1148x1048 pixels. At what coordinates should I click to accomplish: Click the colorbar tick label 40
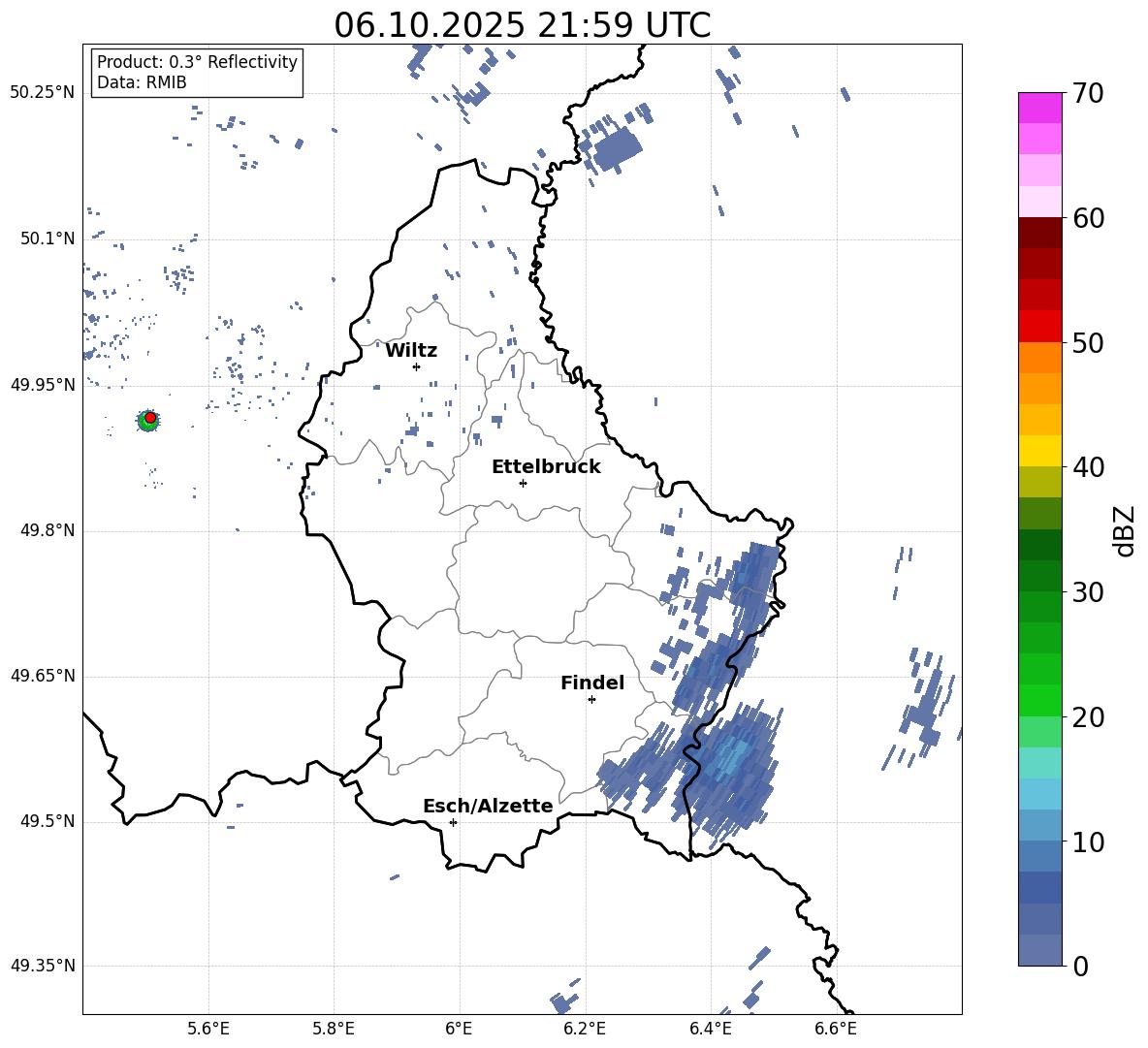(x=1088, y=467)
